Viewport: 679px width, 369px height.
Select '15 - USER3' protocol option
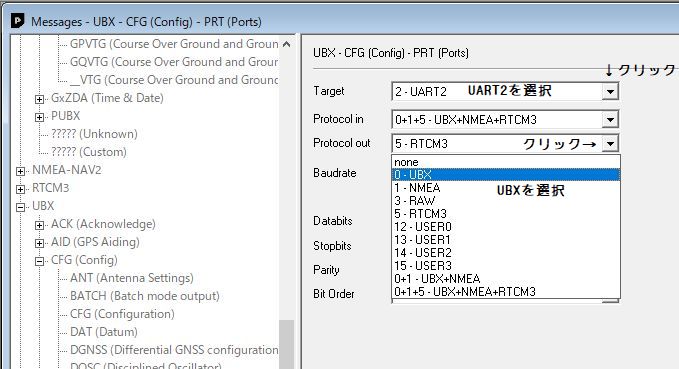click(x=506, y=265)
